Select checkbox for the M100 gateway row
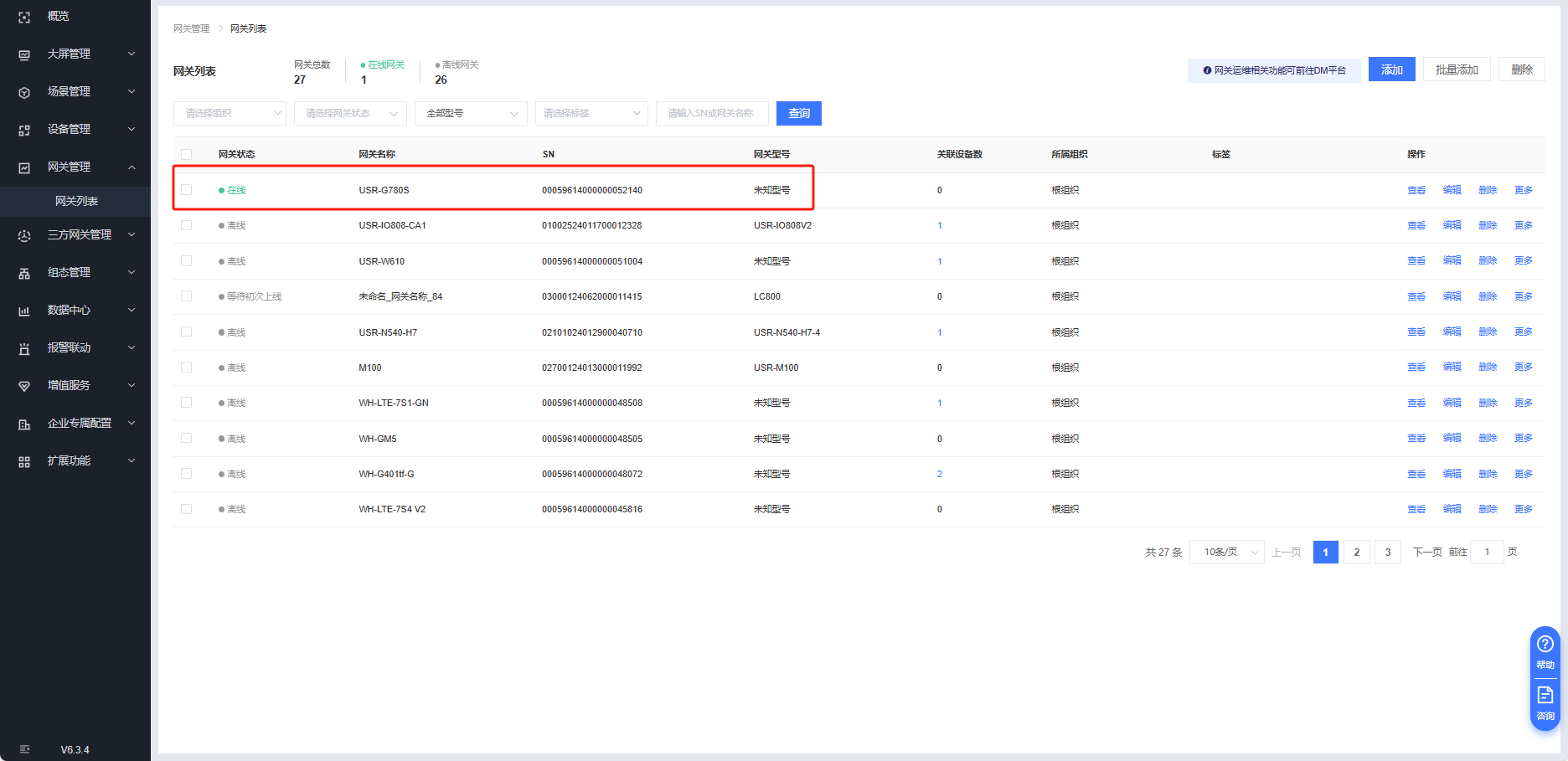Screen dimensions: 1568x761 coord(187,368)
